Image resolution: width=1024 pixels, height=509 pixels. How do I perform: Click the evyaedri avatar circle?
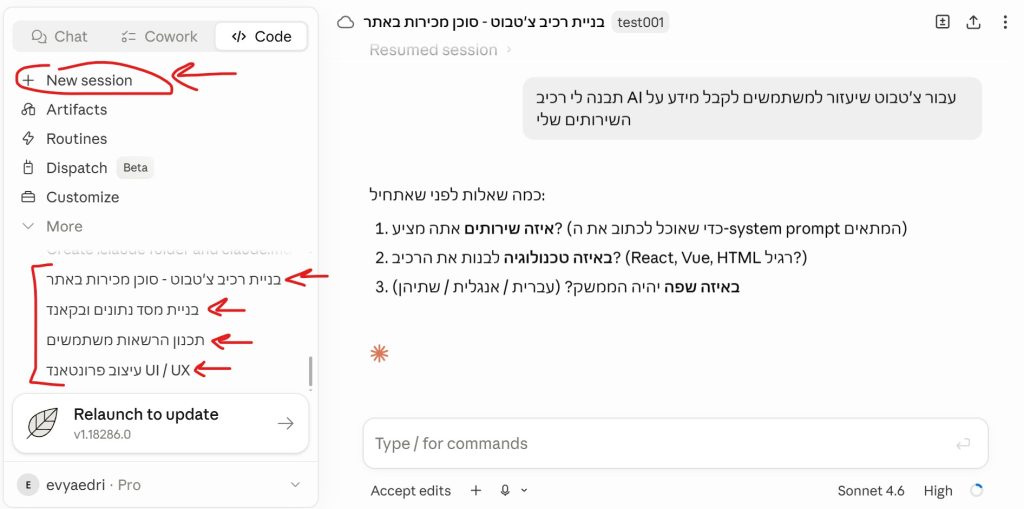click(27, 485)
